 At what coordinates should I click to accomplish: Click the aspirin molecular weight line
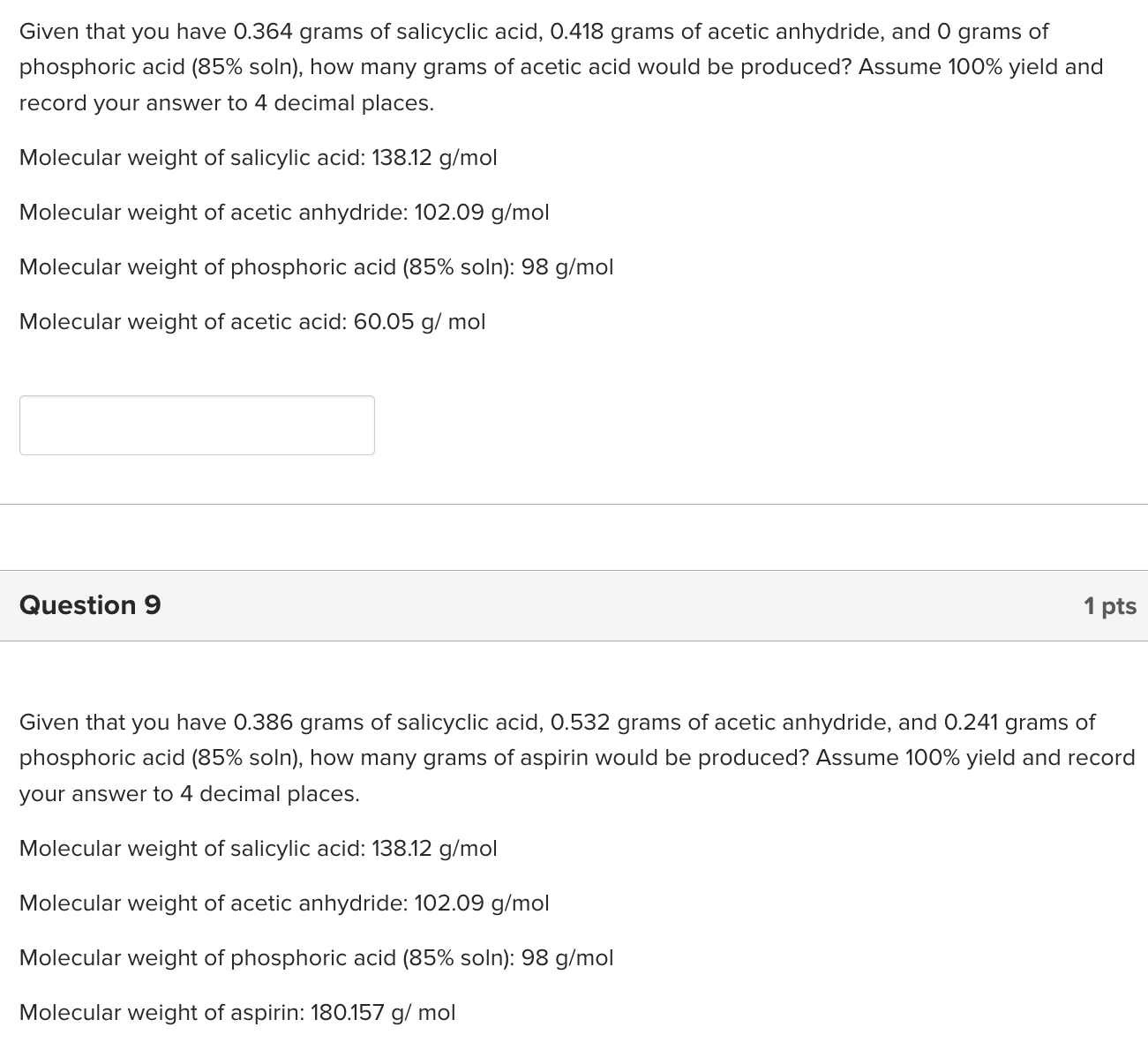[x=236, y=1012]
